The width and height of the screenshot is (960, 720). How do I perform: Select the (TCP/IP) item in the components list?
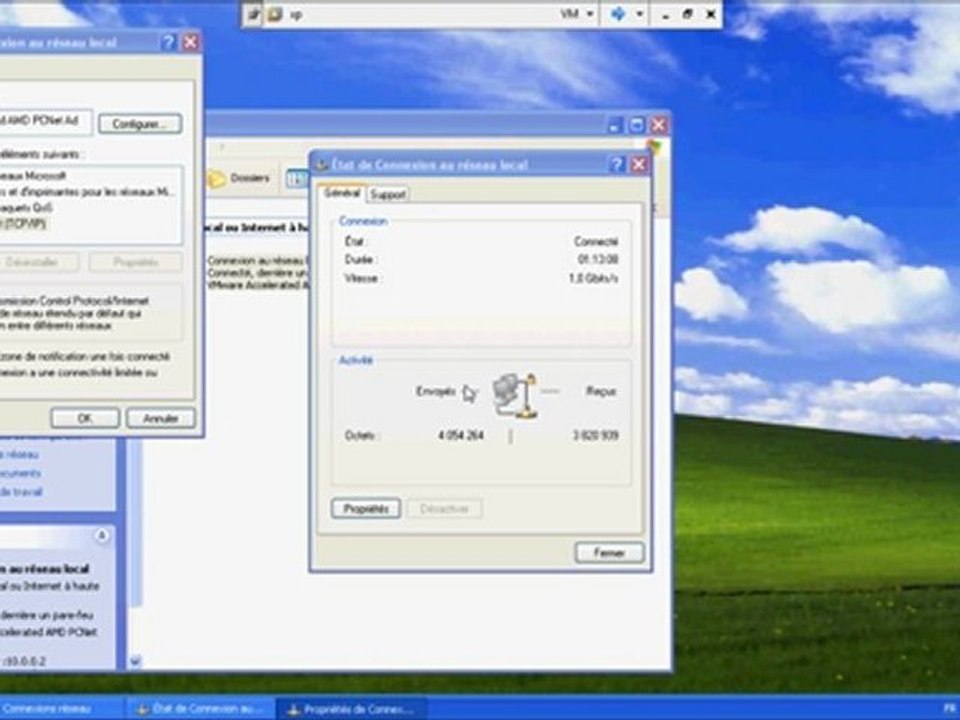(23, 224)
